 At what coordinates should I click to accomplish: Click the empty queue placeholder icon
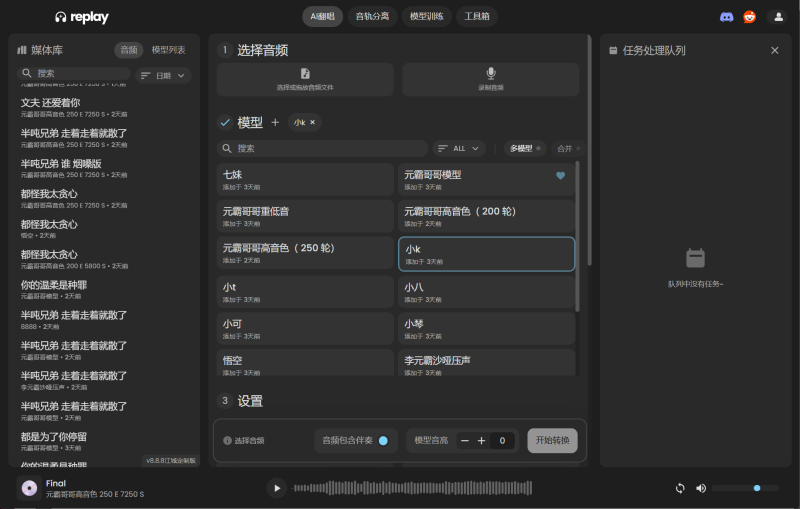click(695, 259)
